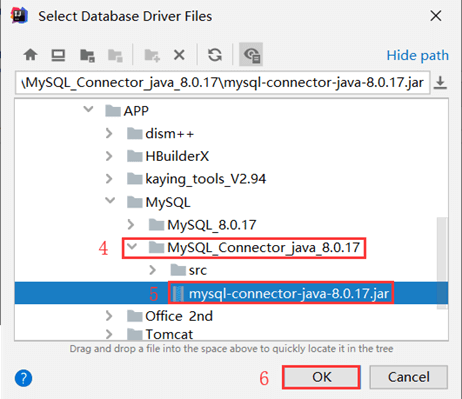Viewport: 462px width, 399px height.
Task: Click the New Folder icon
Action: pos(152,55)
